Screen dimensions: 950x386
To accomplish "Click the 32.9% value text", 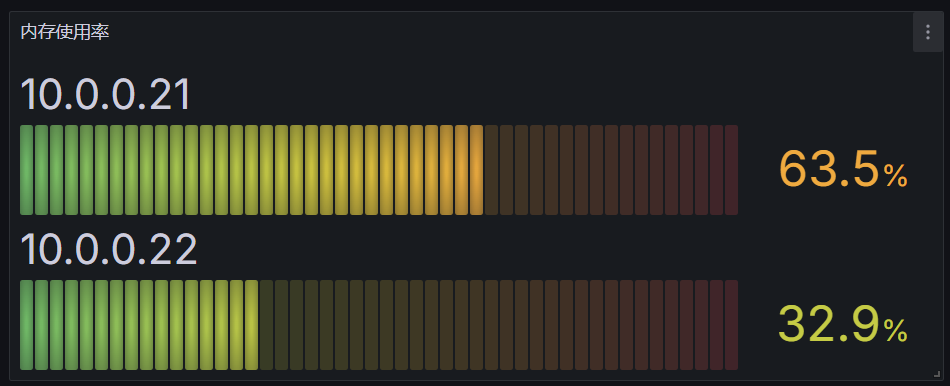I will tap(843, 324).
